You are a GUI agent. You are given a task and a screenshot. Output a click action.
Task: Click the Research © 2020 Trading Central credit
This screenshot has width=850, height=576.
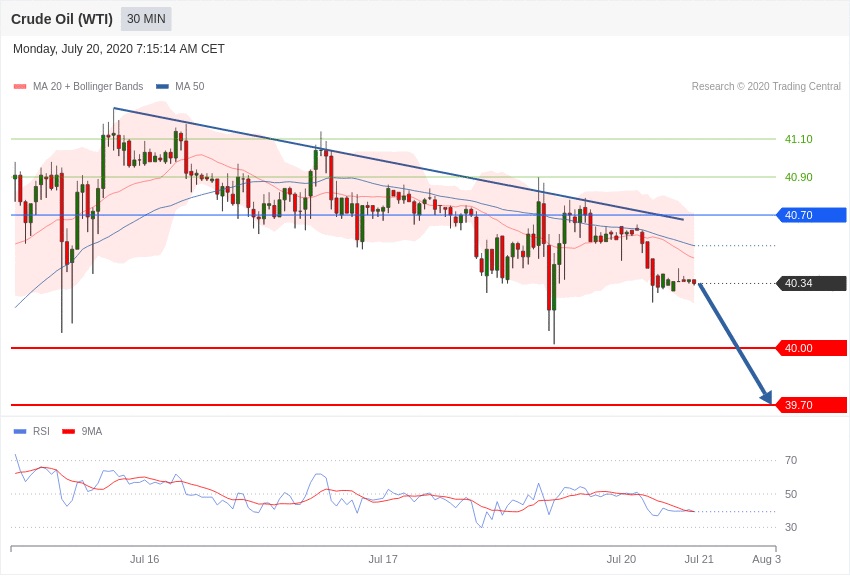point(766,87)
